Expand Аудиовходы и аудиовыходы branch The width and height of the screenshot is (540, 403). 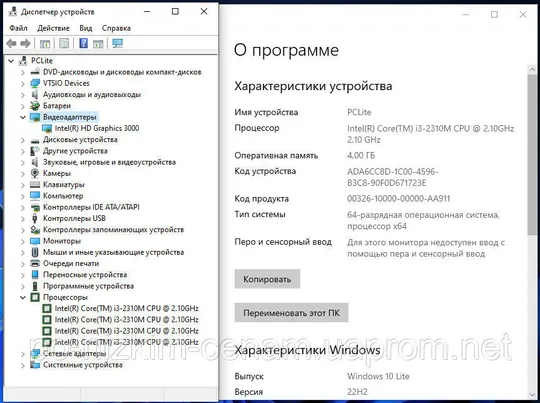click(x=23, y=95)
